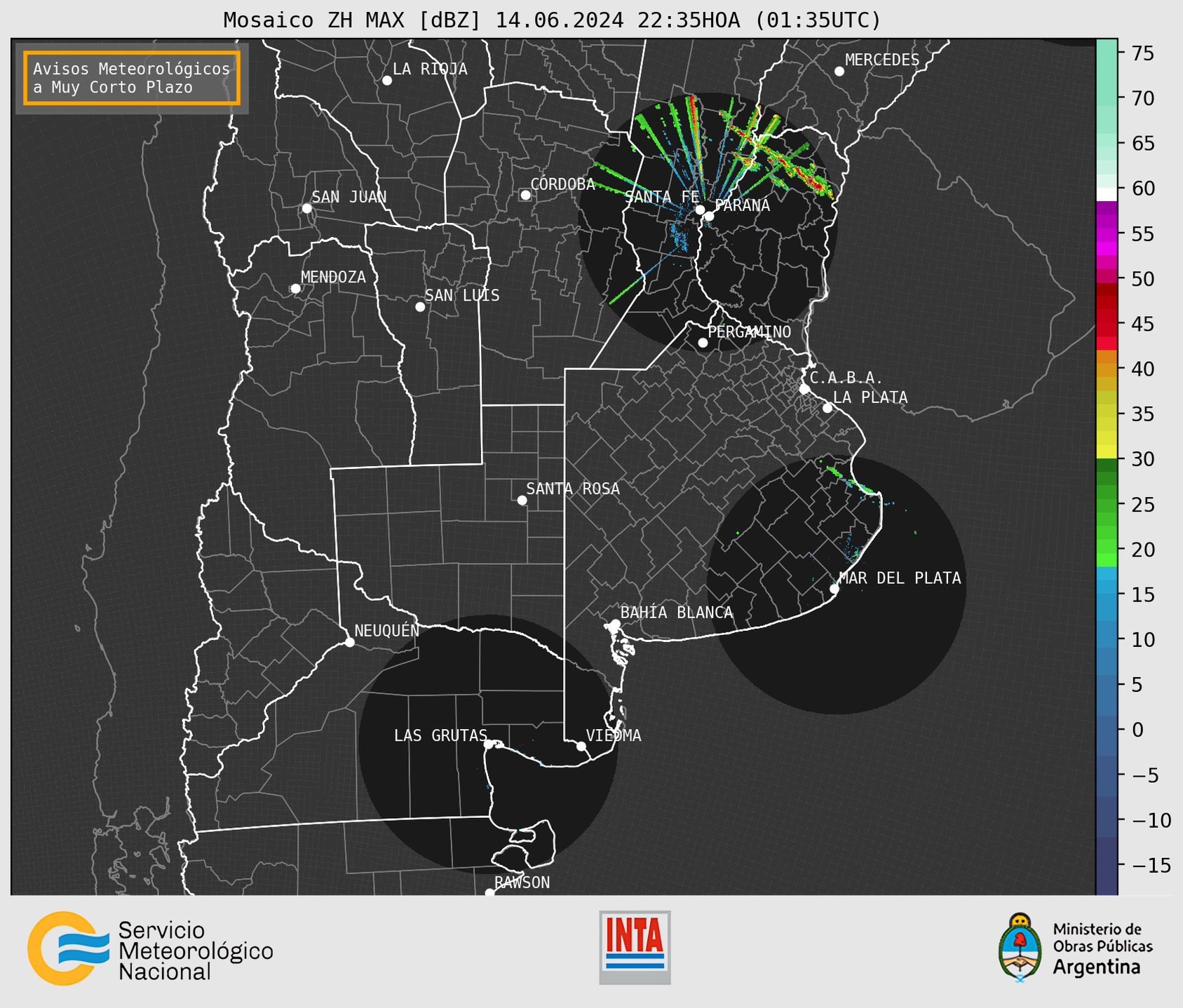Click the SAN JUAN city marker dot
The image size is (1183, 1008).
(306, 208)
